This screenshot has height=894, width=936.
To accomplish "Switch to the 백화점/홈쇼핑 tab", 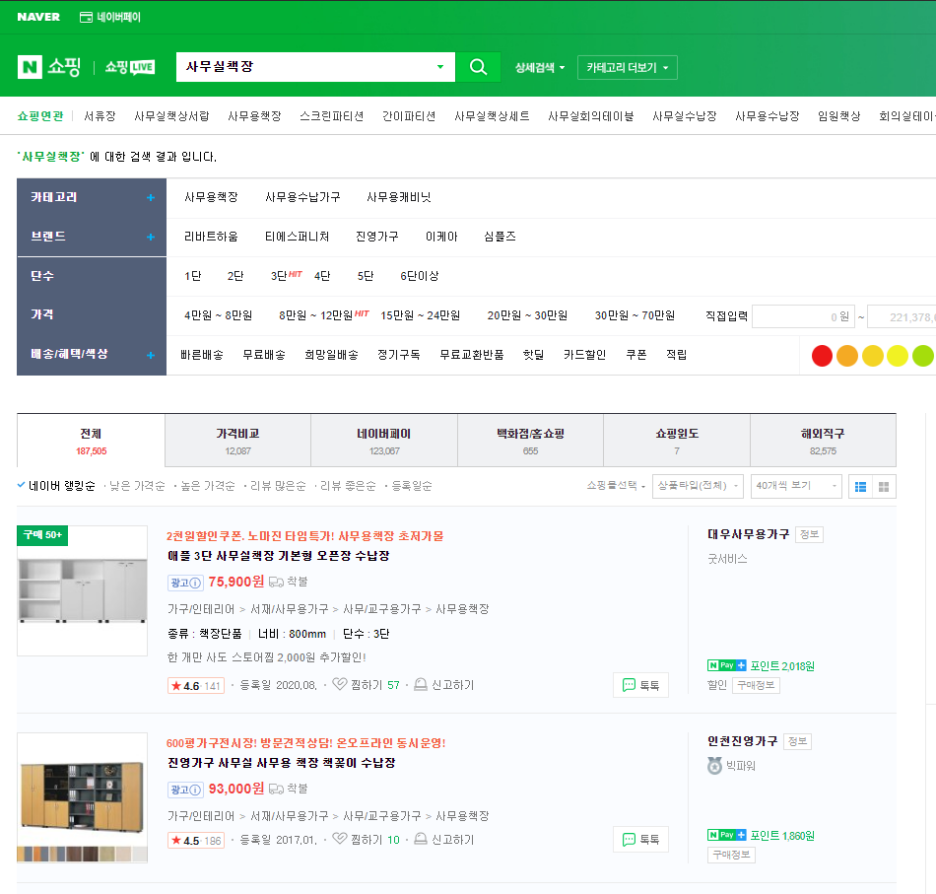I will [x=530, y=441].
